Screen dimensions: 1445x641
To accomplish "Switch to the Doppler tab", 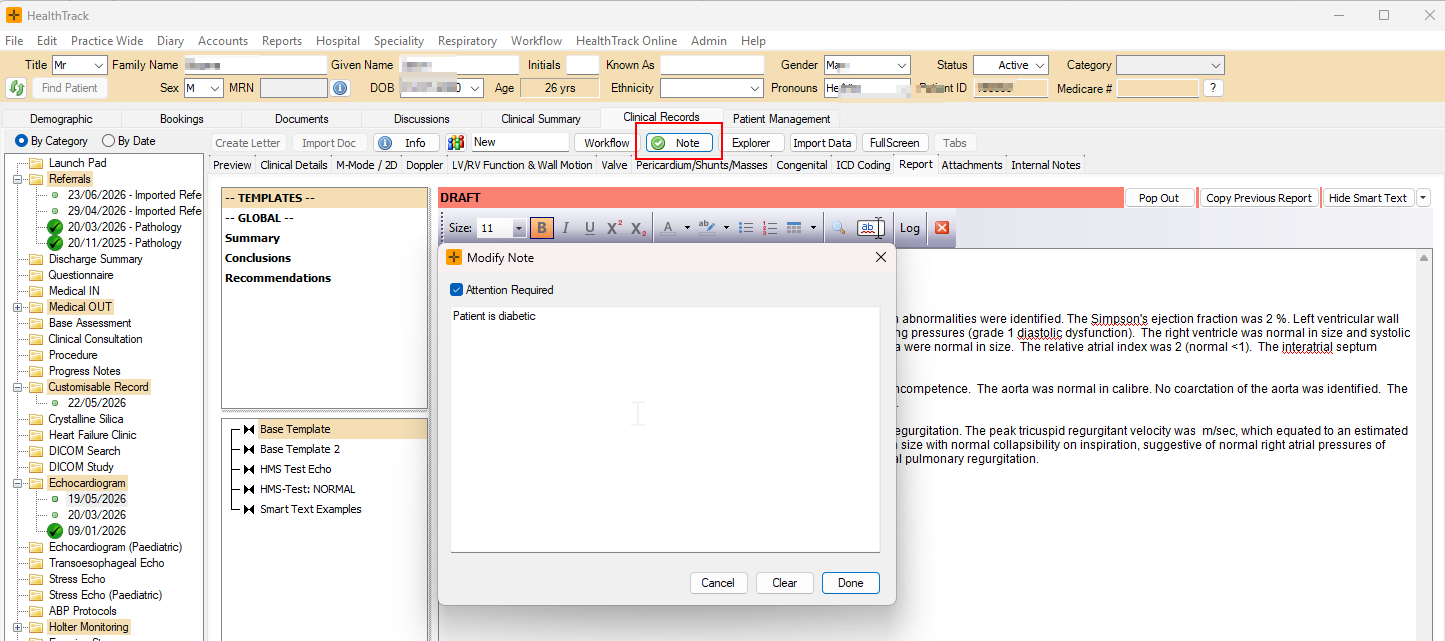I will tap(425, 165).
